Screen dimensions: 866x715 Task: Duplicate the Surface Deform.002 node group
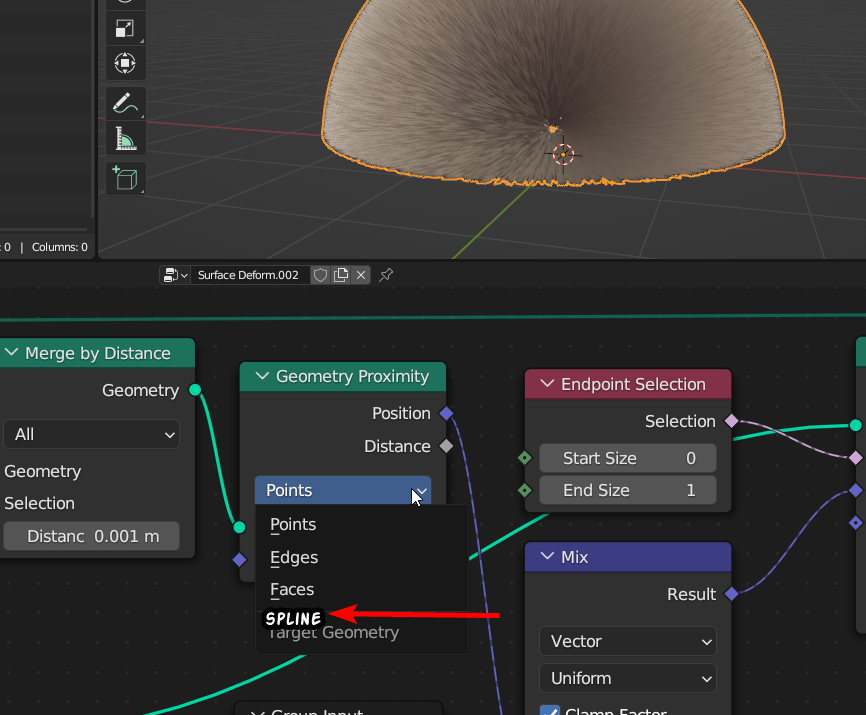341,275
